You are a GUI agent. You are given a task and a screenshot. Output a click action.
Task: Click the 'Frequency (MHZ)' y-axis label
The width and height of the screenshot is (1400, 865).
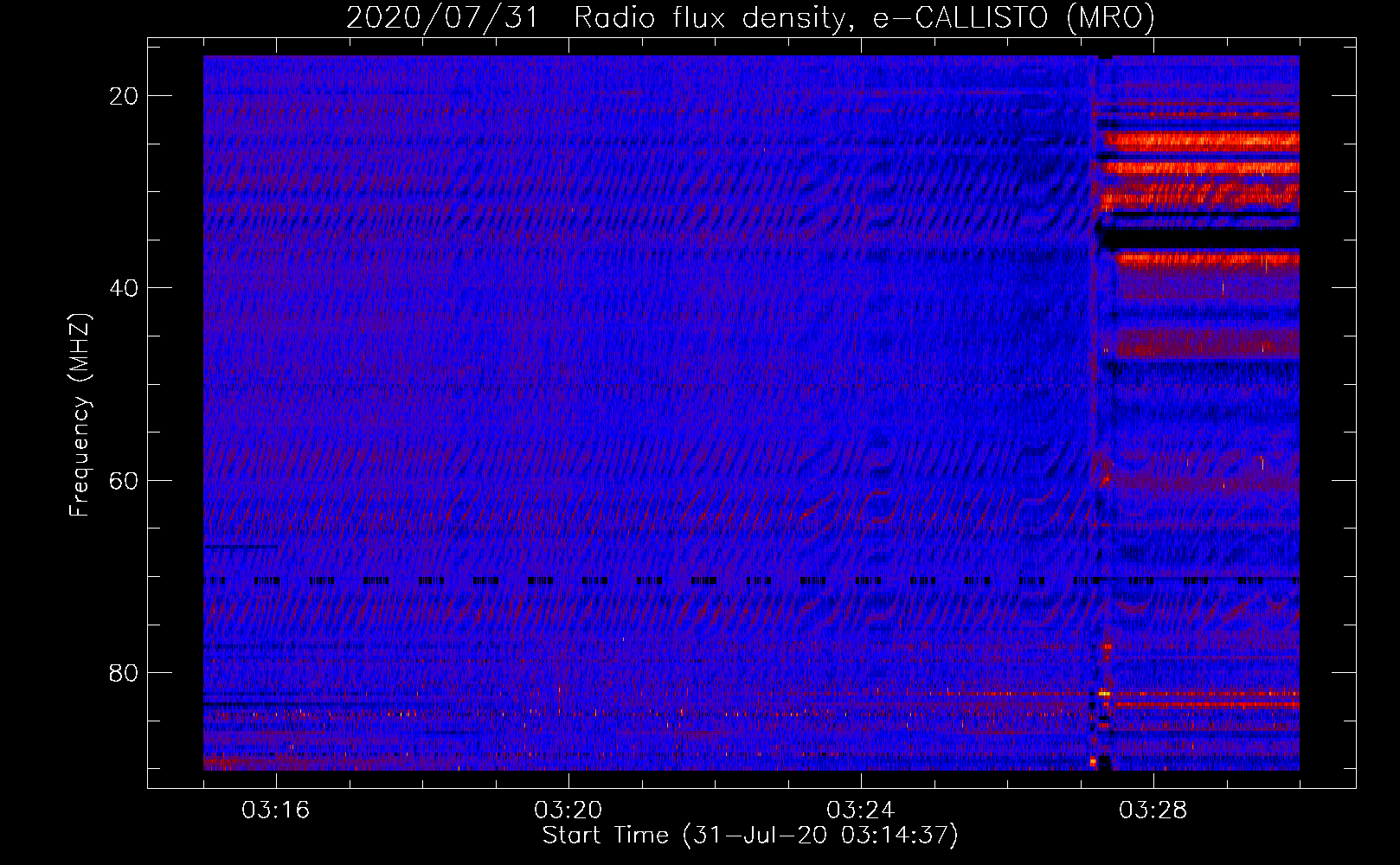point(80,415)
